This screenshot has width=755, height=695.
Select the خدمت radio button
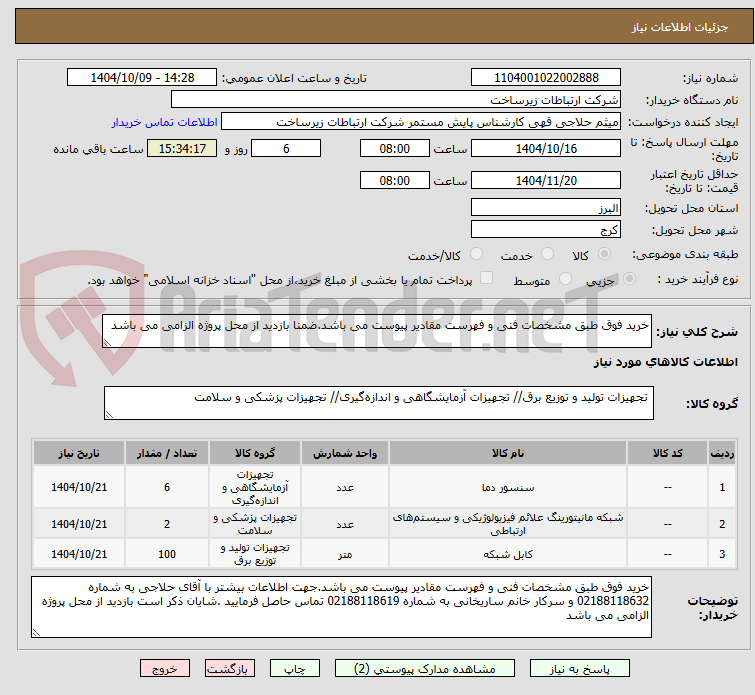[x=547, y=254]
